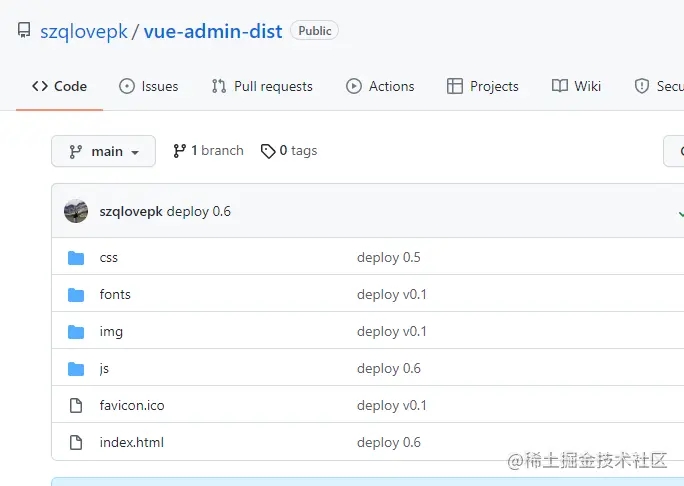
Task: Open the Projects tab
Action: pyautogui.click(x=483, y=86)
